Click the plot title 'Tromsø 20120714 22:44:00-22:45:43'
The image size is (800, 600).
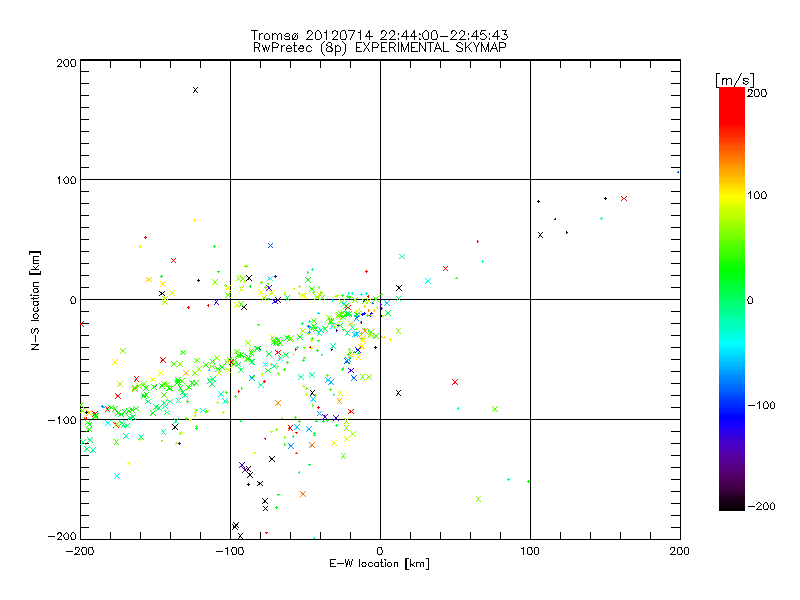click(379, 35)
